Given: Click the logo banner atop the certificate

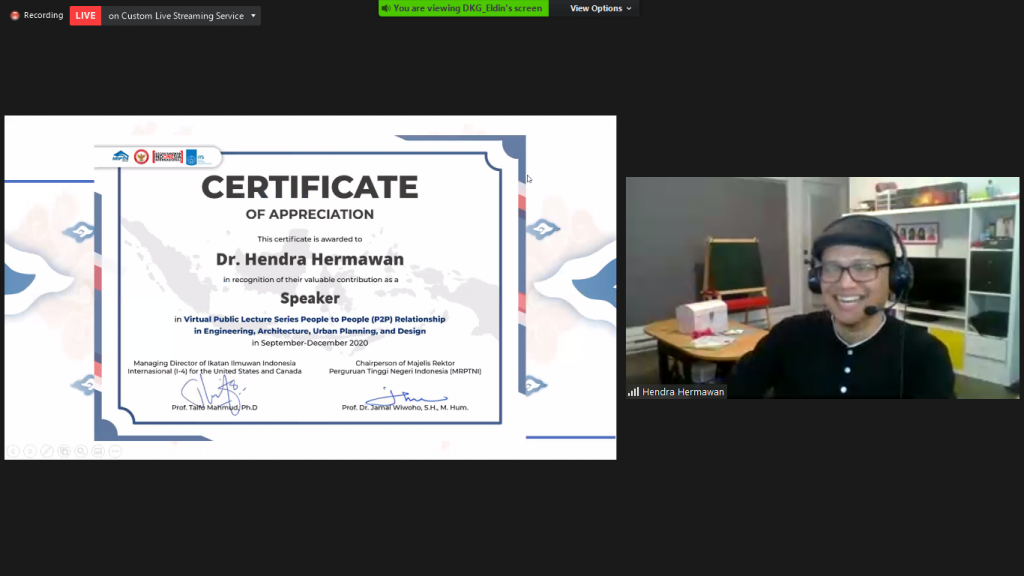Looking at the screenshot, I should tap(159, 157).
